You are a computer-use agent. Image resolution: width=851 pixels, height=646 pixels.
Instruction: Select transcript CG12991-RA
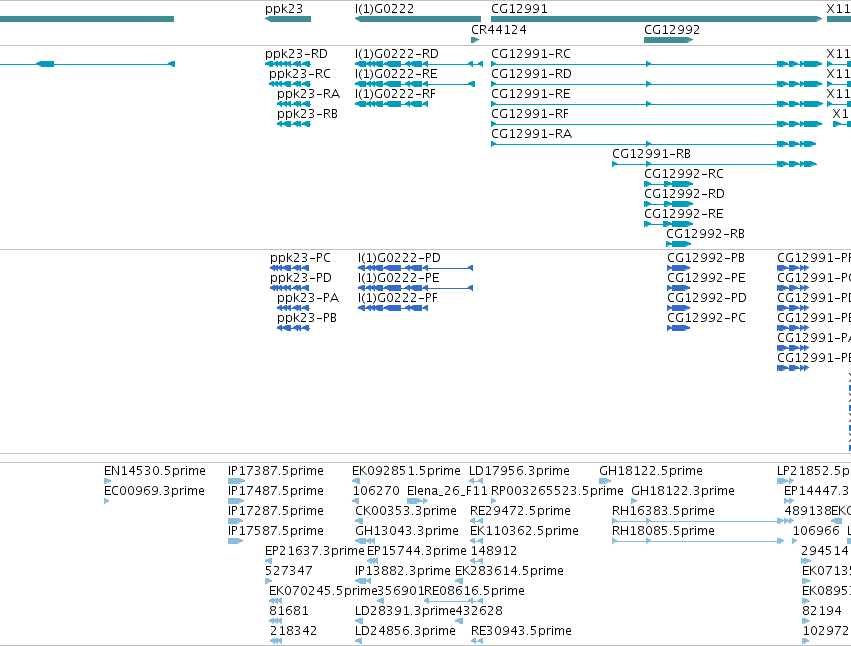[653, 144]
